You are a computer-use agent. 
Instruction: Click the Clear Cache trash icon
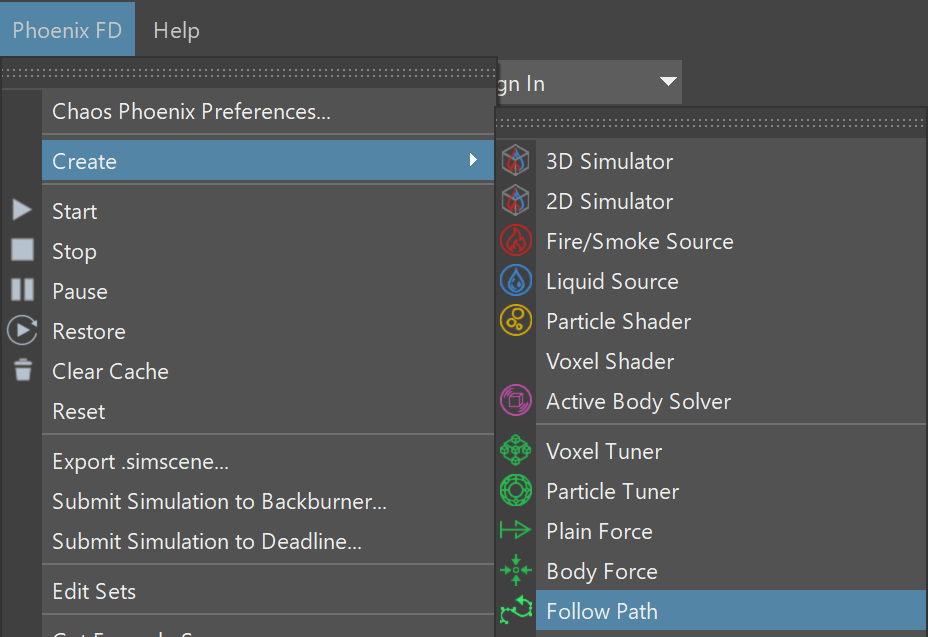tap(23, 369)
